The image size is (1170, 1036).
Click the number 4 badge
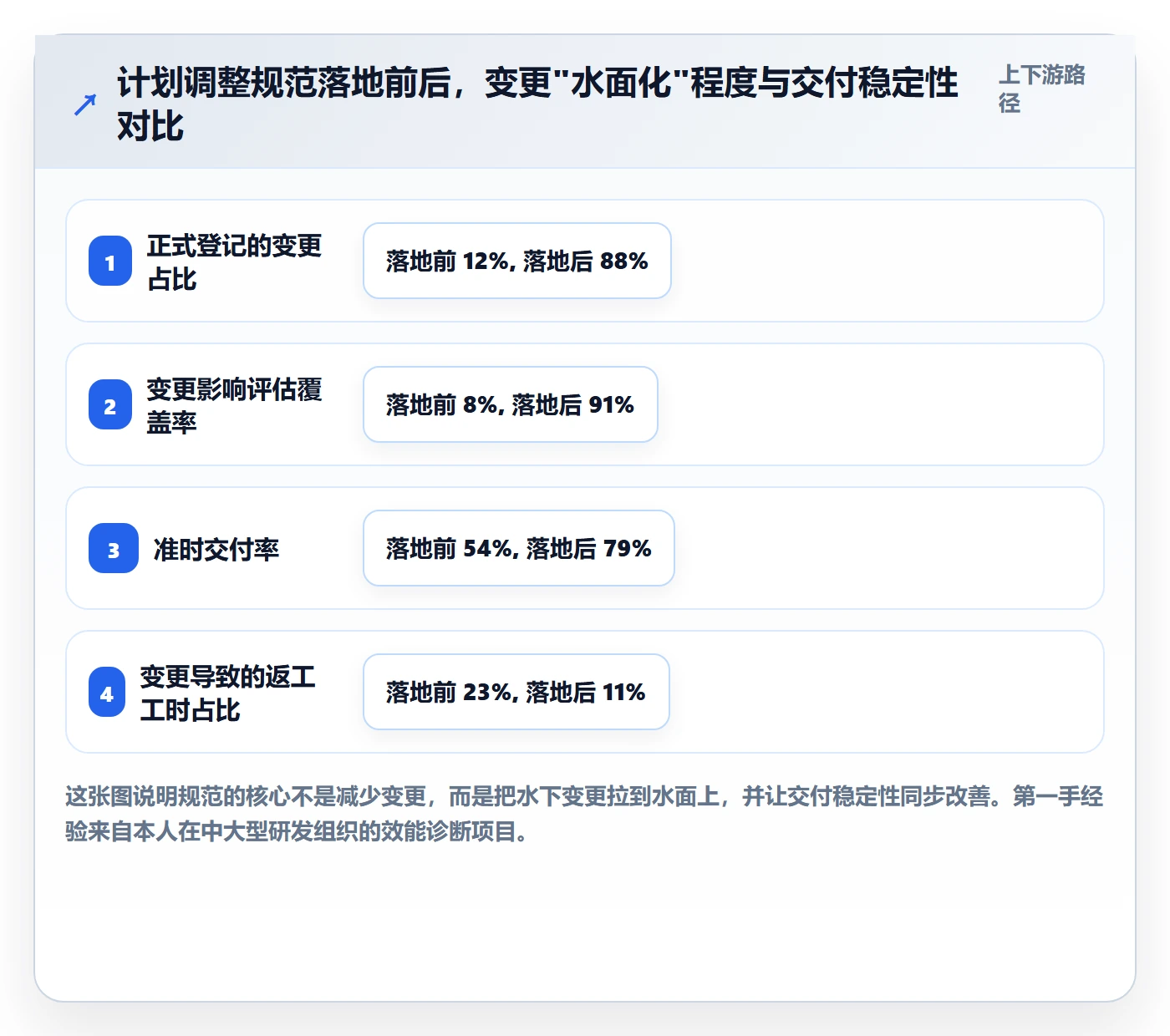pos(107,692)
